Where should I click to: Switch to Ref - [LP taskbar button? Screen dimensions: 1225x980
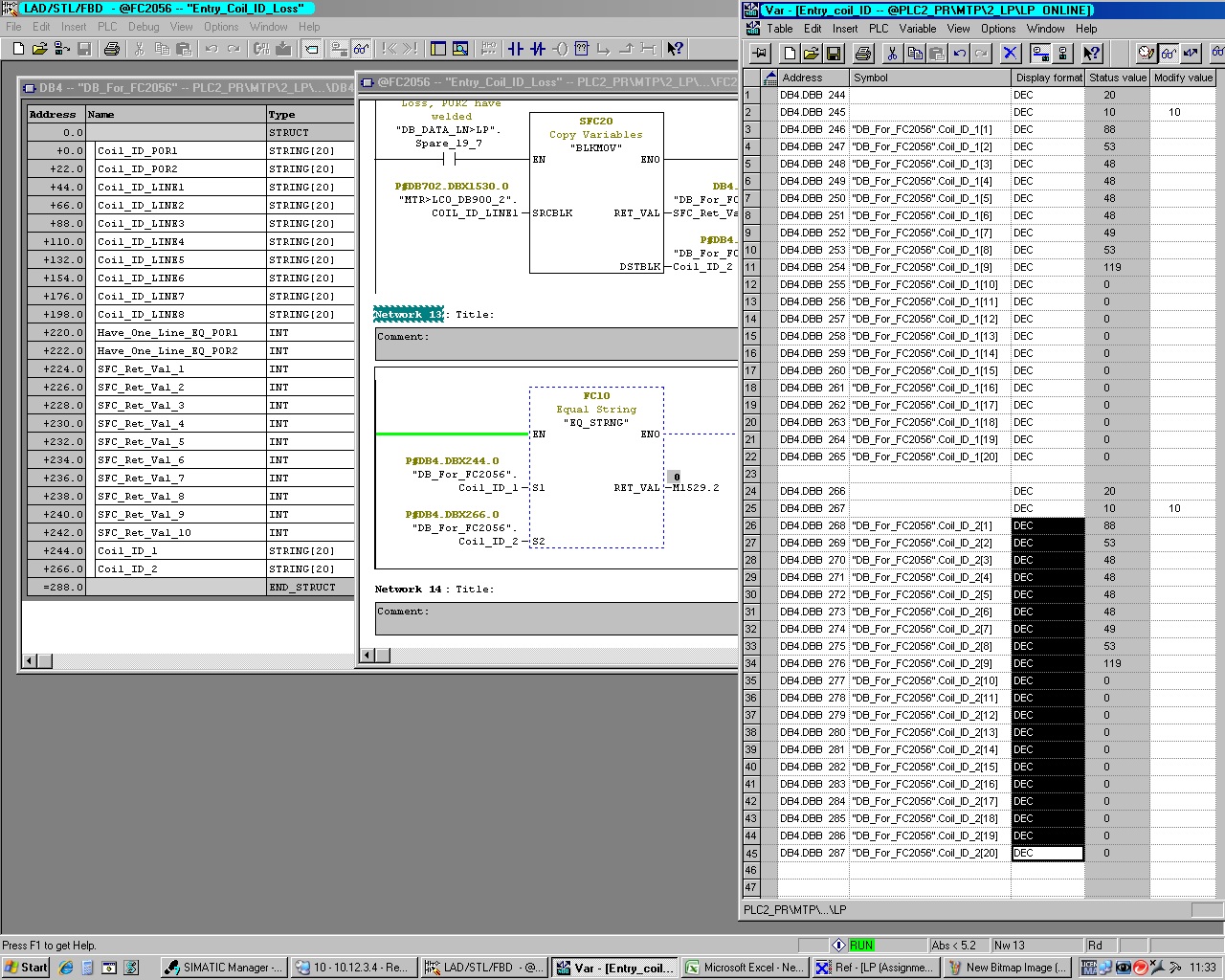[876, 968]
